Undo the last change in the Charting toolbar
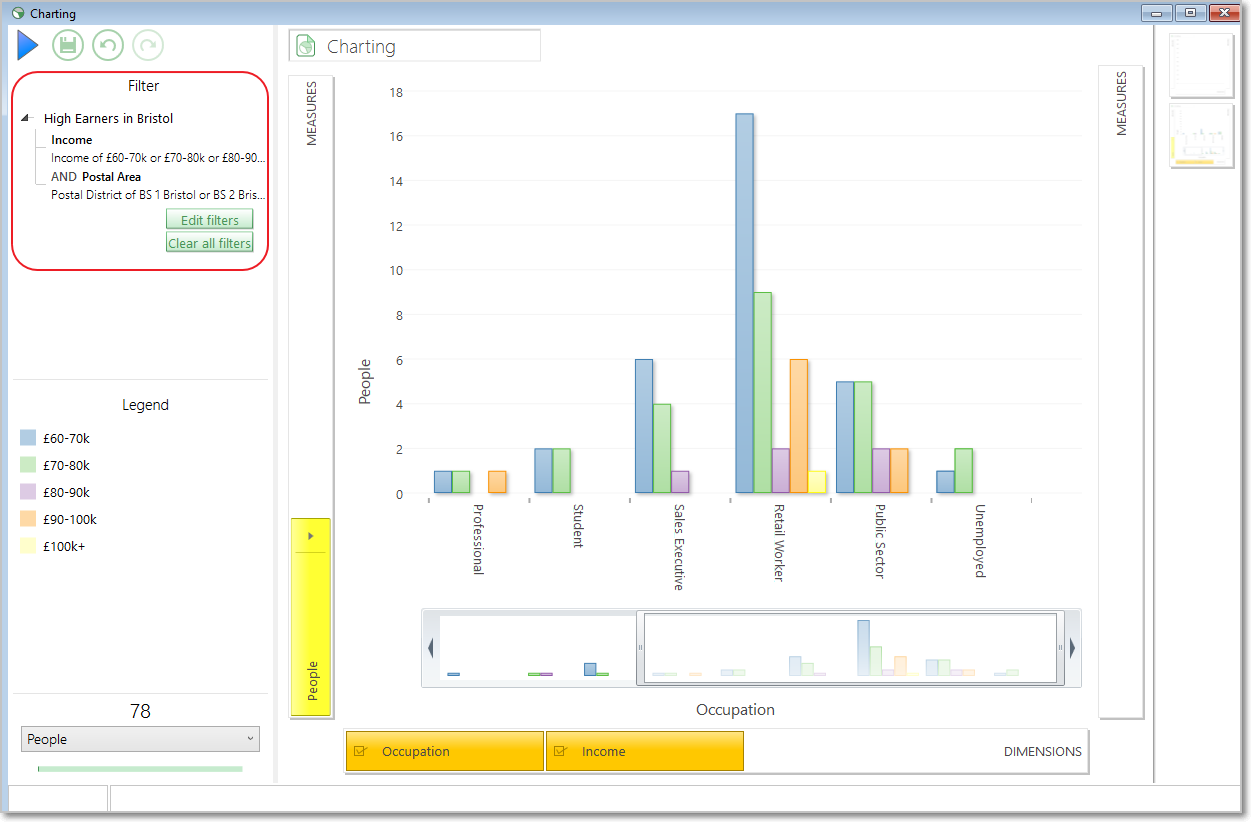This screenshot has height=822, width=1251. coord(108,45)
